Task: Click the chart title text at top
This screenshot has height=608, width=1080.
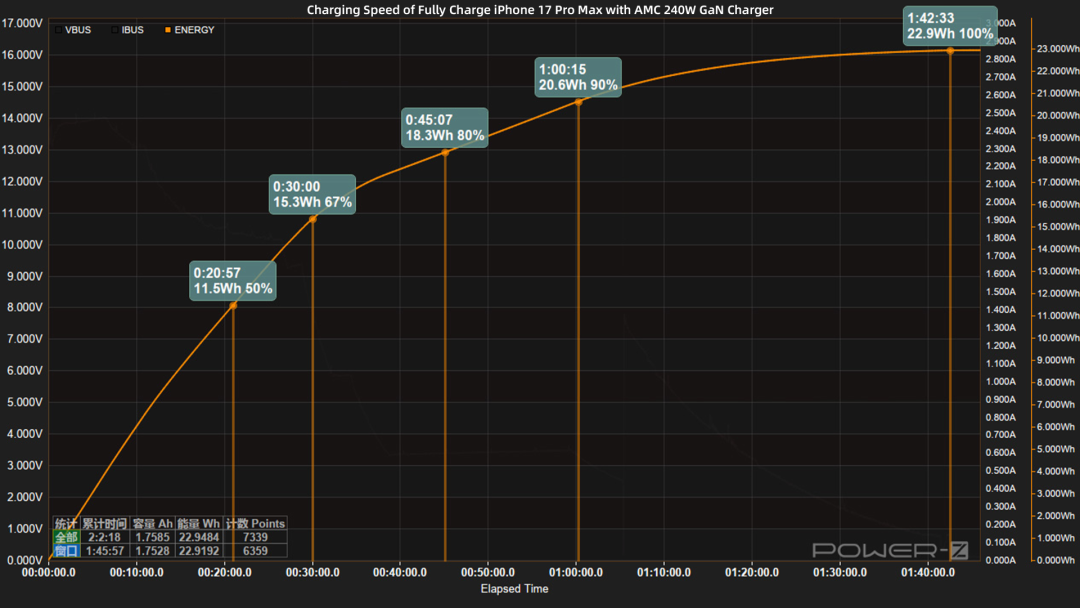Action: 540,10
